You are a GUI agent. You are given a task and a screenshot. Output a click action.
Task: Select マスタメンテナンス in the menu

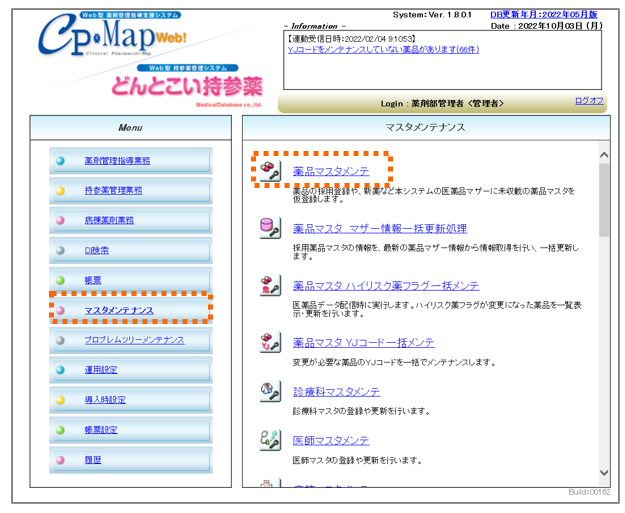tap(119, 310)
